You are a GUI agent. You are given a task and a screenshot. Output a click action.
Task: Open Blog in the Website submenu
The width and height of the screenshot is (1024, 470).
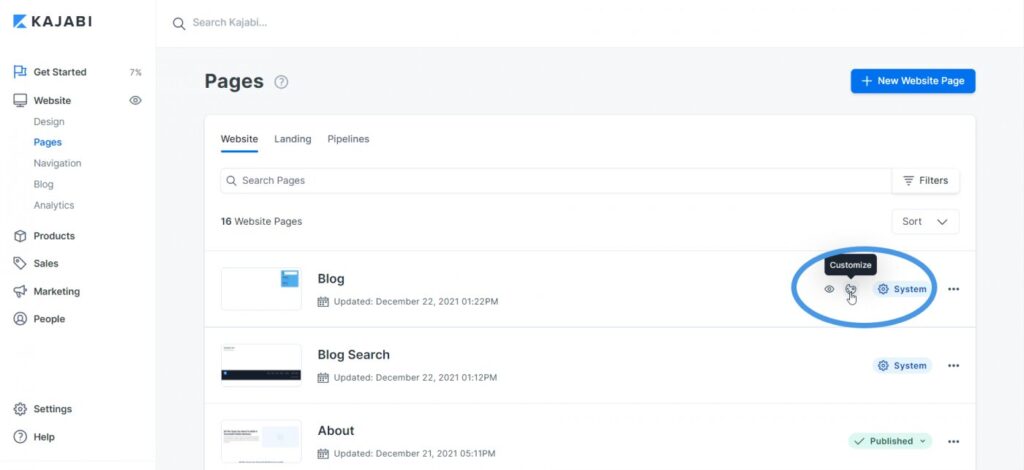(44, 184)
